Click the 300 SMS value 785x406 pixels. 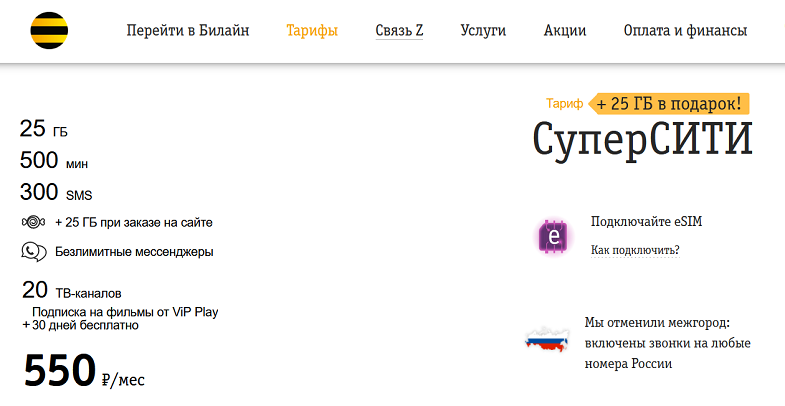pyautogui.click(x=56, y=192)
